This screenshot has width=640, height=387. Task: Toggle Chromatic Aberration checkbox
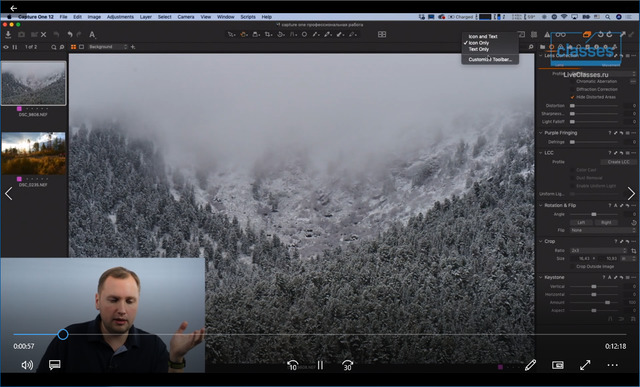pos(572,82)
